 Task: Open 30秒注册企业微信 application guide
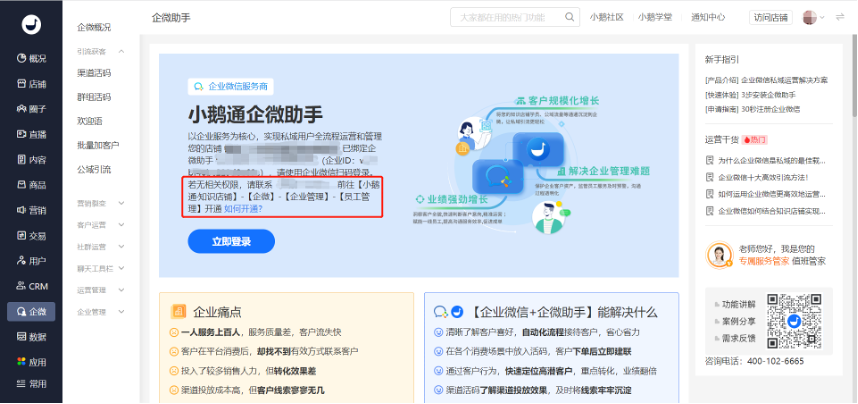tap(770, 109)
